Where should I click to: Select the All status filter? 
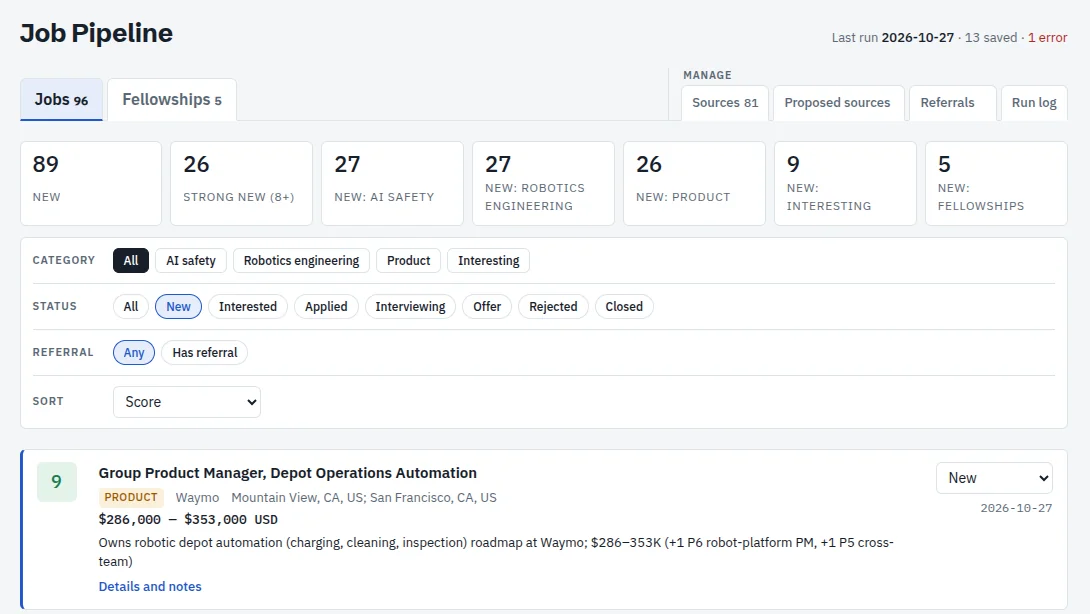tap(131, 307)
